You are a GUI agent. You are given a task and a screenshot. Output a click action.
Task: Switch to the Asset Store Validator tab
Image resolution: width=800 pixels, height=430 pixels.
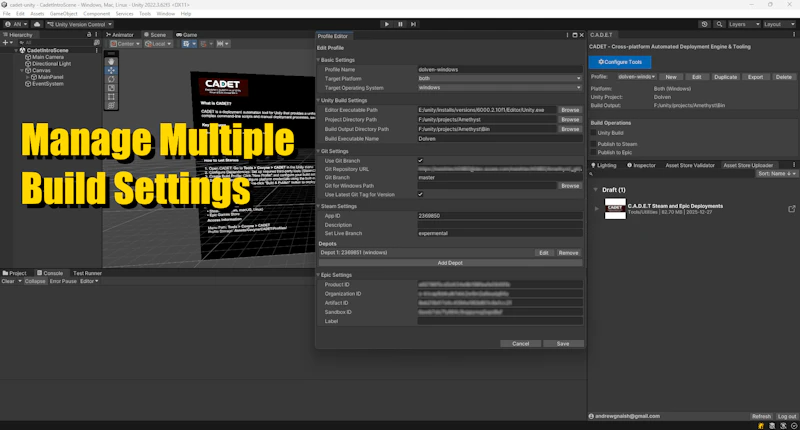click(690, 165)
